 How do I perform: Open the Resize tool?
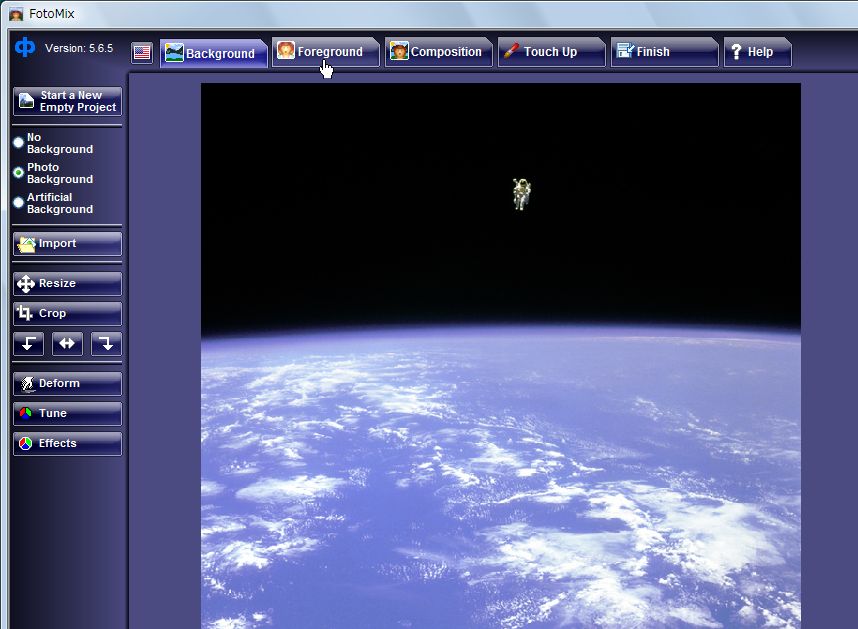[x=67, y=284]
